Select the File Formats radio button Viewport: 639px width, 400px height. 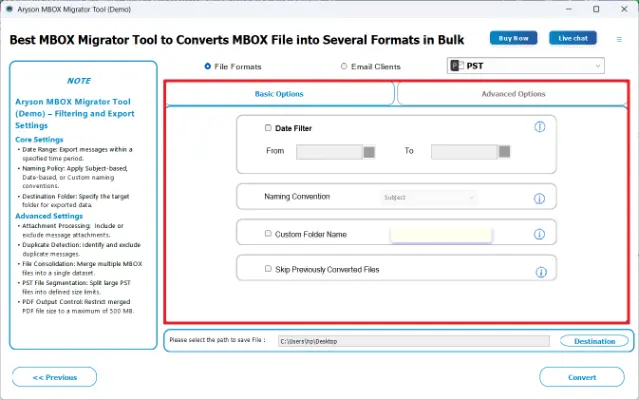click(207, 66)
